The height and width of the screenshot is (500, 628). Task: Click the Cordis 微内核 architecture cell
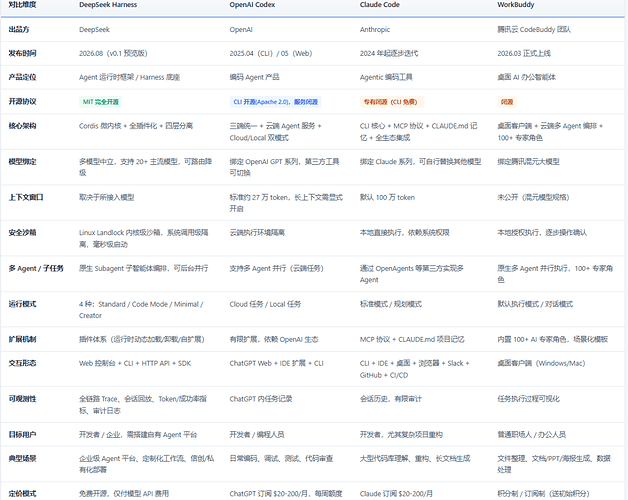(136, 126)
